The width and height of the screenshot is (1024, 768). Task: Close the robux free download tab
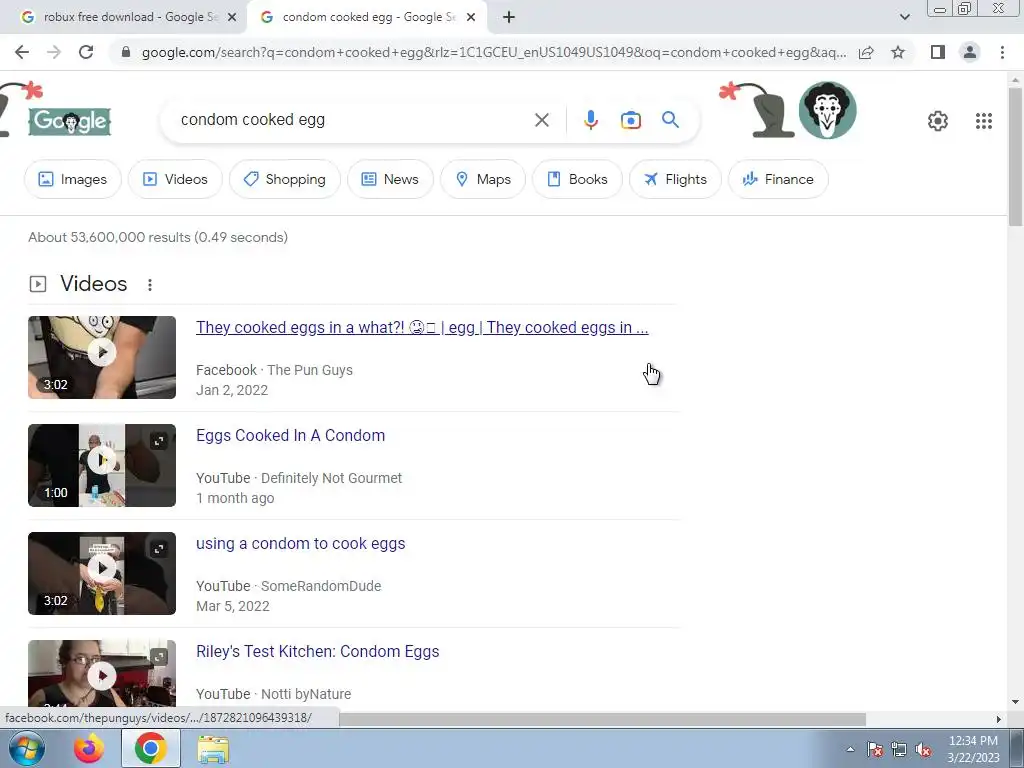coord(232,18)
